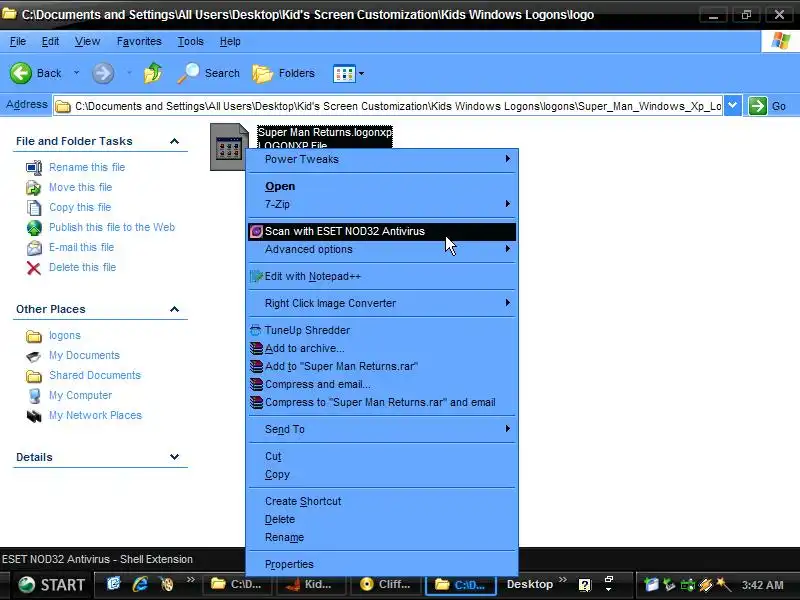Open the logons folder link
Image resolution: width=800 pixels, height=600 pixels.
(65, 335)
